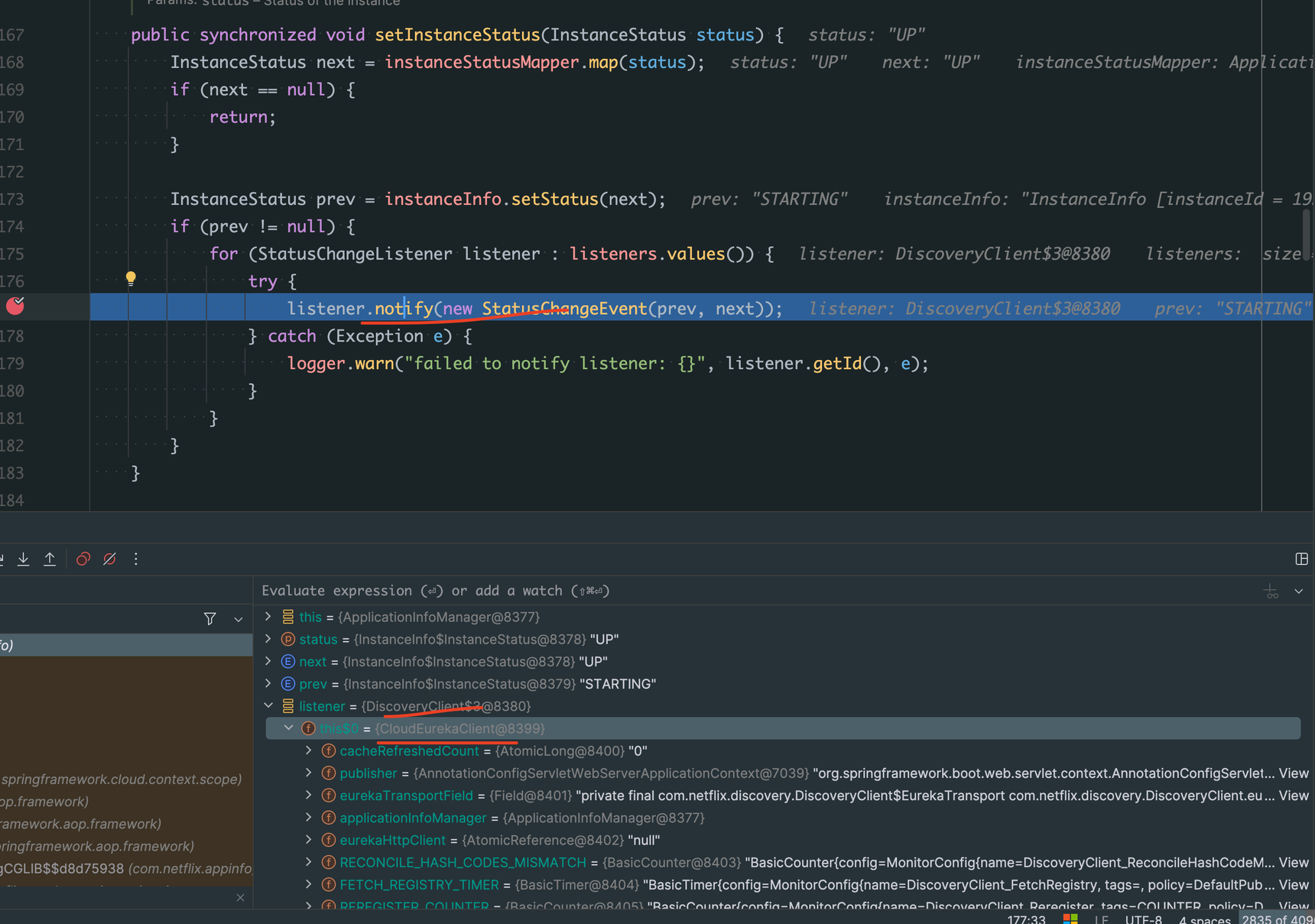Toggle Mute Breakpoints icon
This screenshot has width=1315, height=924.
109,559
